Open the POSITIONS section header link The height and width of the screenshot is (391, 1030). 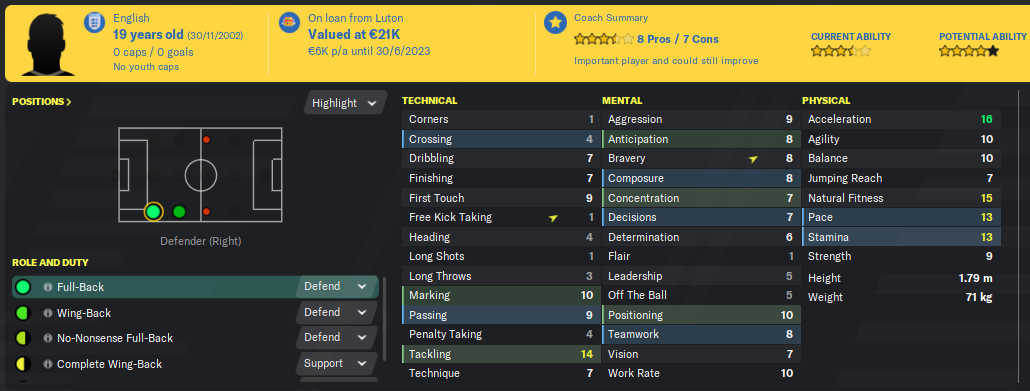(42, 102)
